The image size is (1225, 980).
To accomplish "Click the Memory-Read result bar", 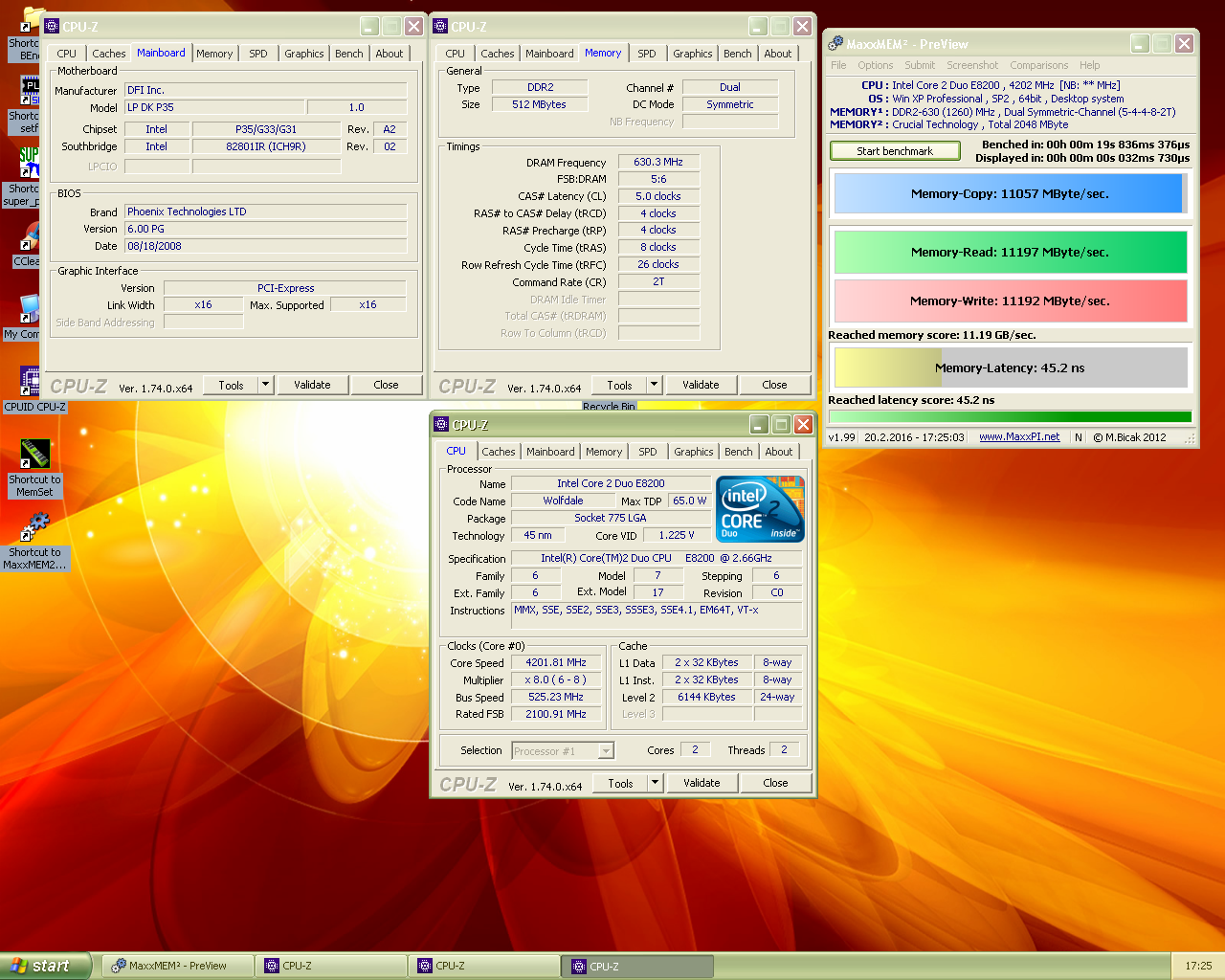I will [1010, 253].
